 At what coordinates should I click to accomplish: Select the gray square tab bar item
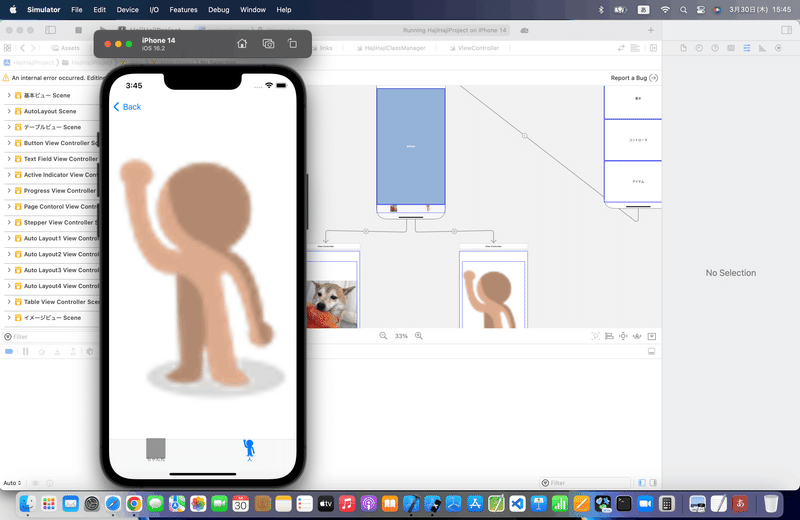(x=156, y=450)
